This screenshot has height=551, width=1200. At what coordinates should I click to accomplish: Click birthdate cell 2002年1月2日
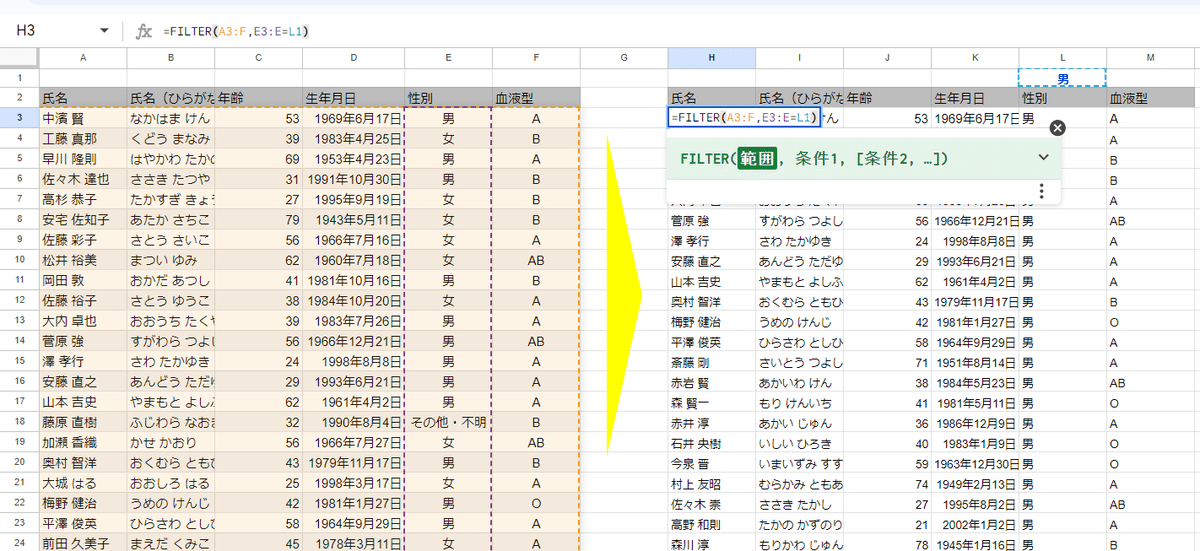tap(975, 523)
